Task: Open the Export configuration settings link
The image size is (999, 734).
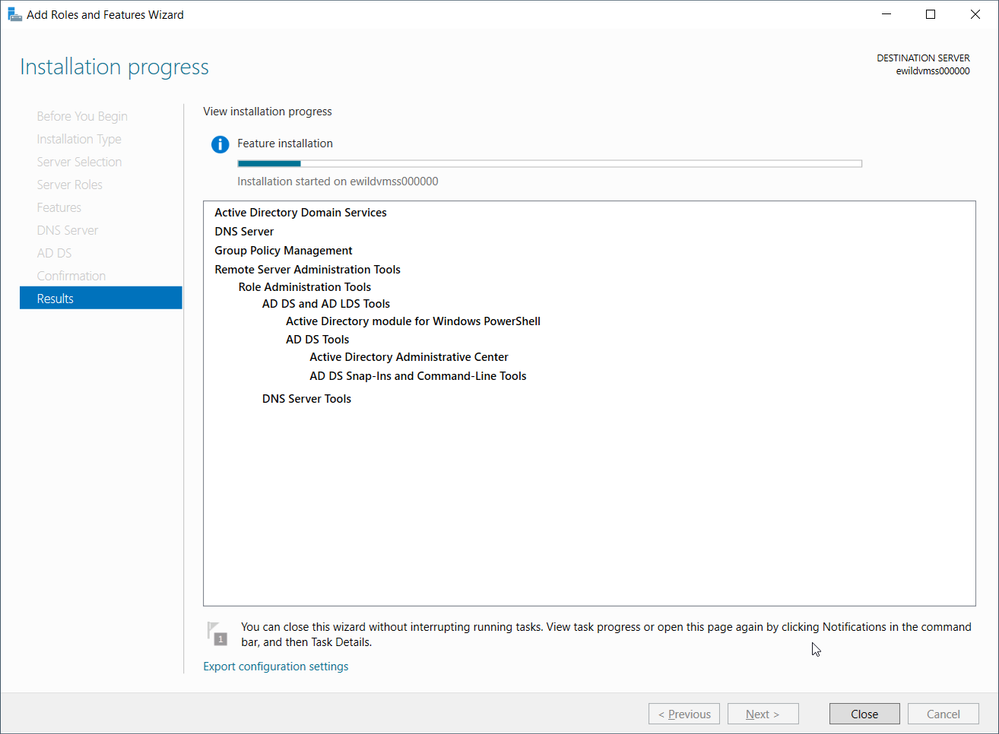Action: 276,666
